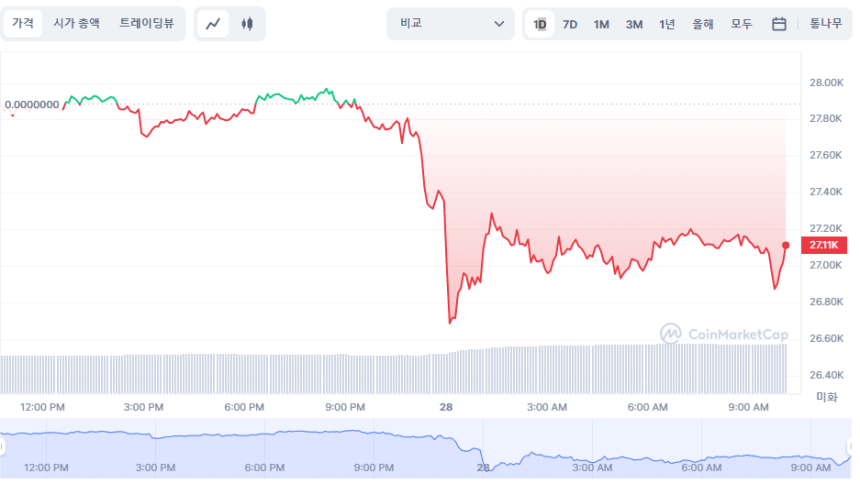Click the CoinMarketCap watermark logo

[x=724, y=334]
